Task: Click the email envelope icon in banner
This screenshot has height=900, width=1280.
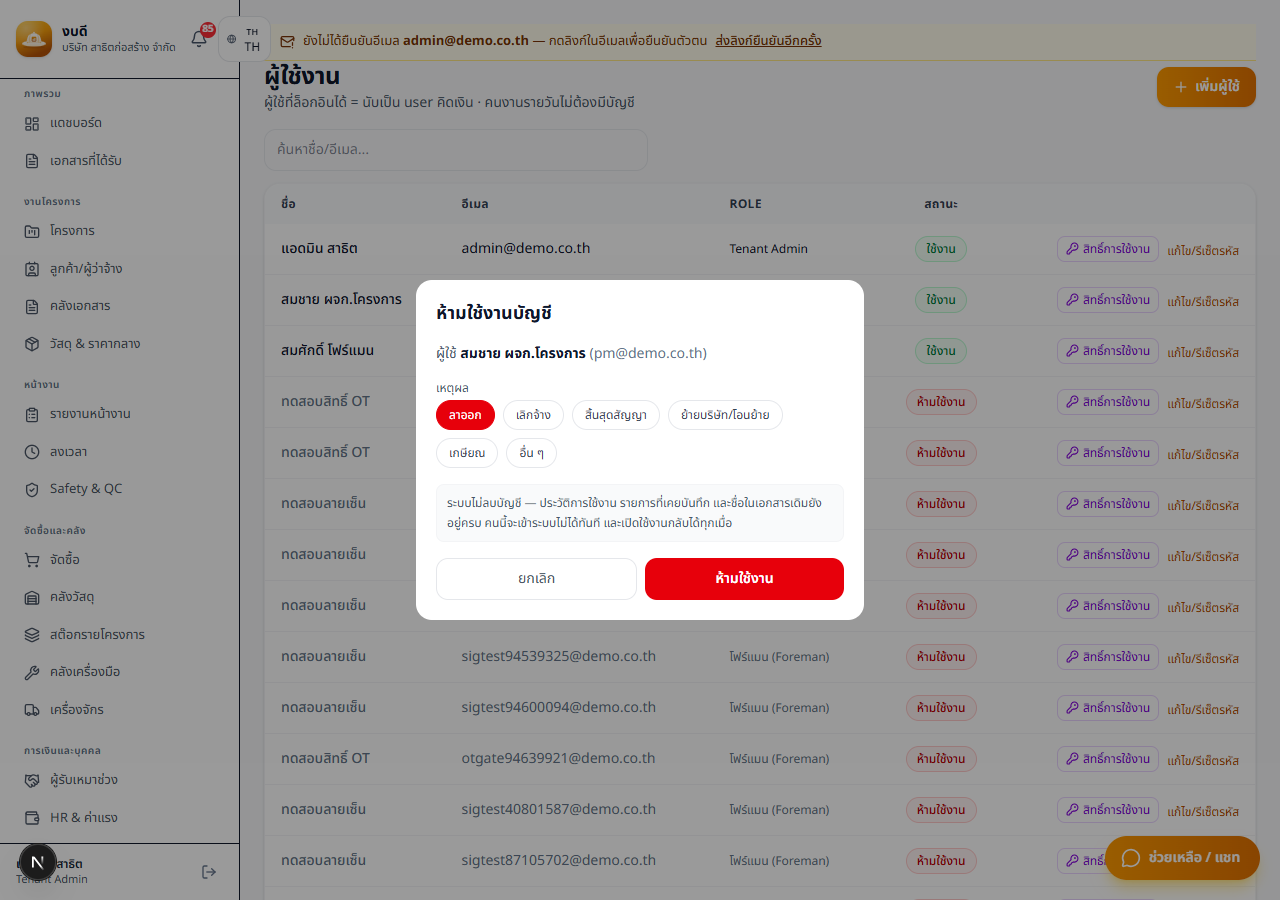Action: (x=288, y=42)
